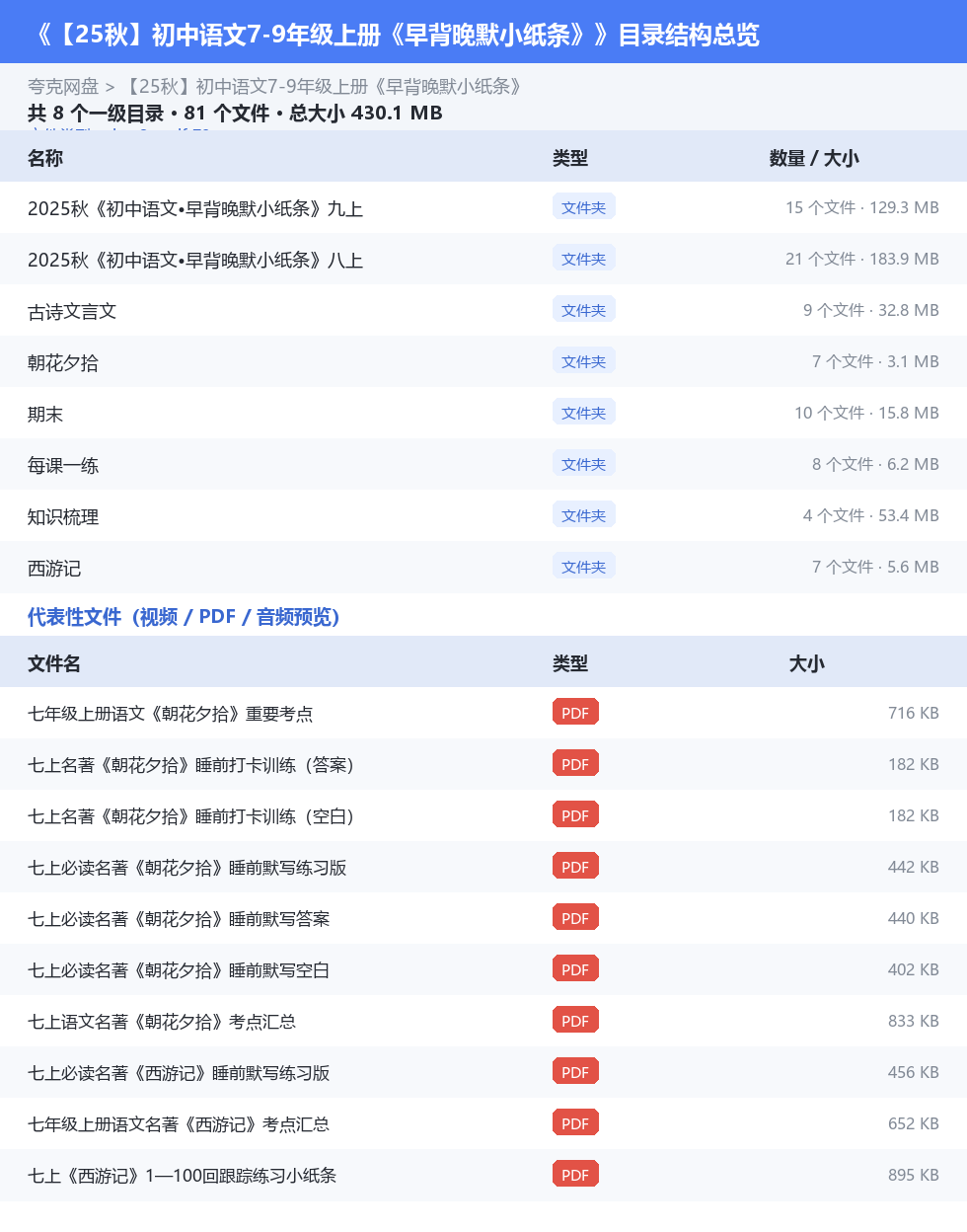967x1232 pixels.
Task: Click 代表性文件（视频 / PDF / 音频预览）heading
Action: [x=184, y=617]
